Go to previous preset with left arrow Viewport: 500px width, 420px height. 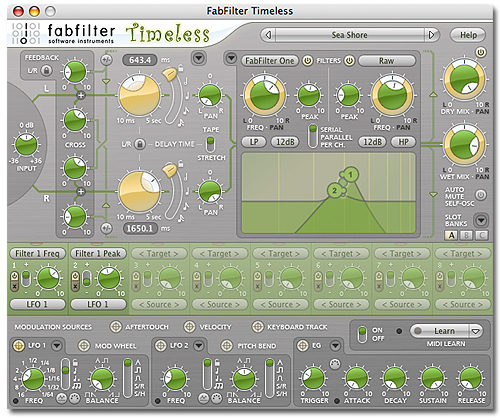click(x=269, y=35)
